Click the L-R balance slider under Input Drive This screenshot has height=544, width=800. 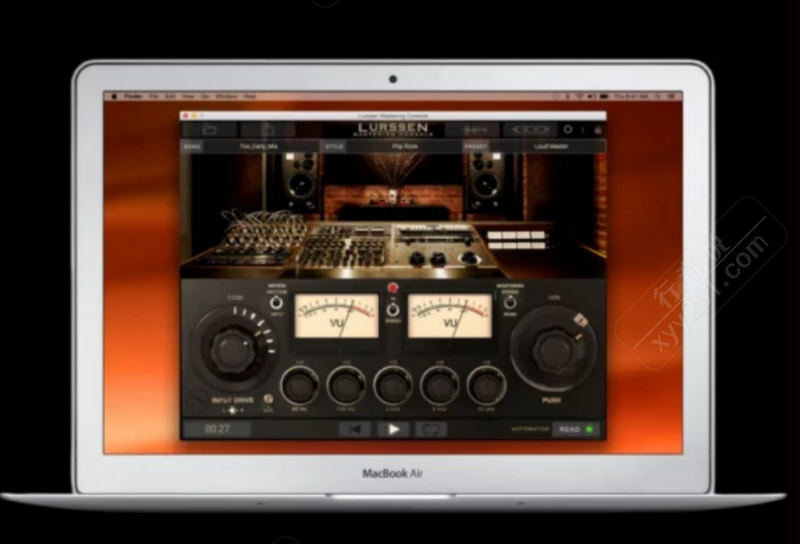coord(233,410)
